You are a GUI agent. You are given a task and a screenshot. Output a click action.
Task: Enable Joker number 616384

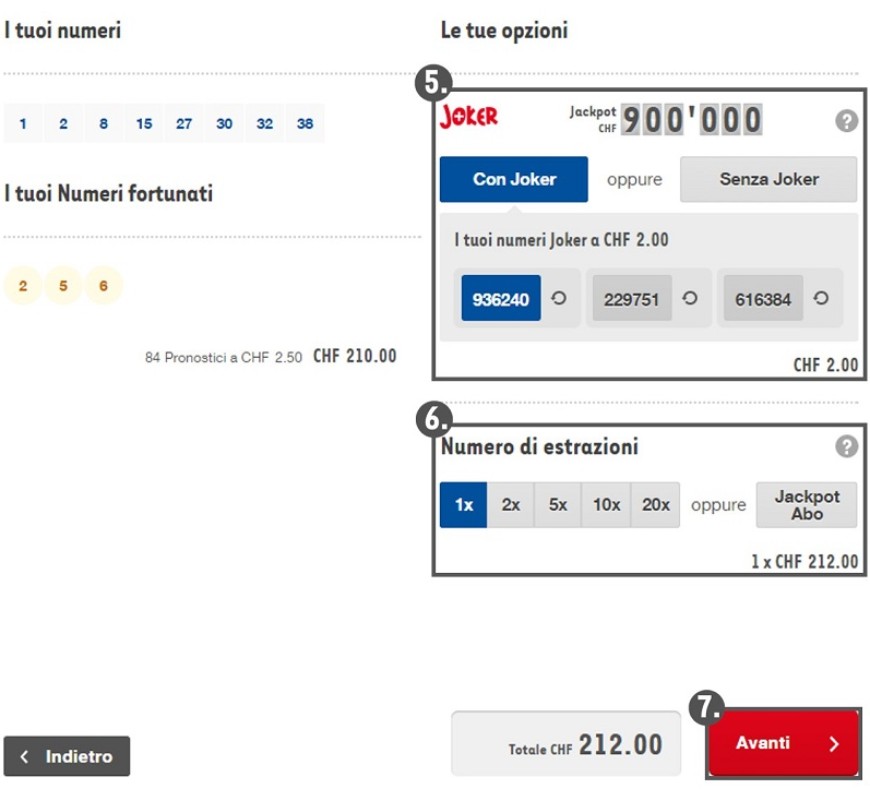[763, 298]
